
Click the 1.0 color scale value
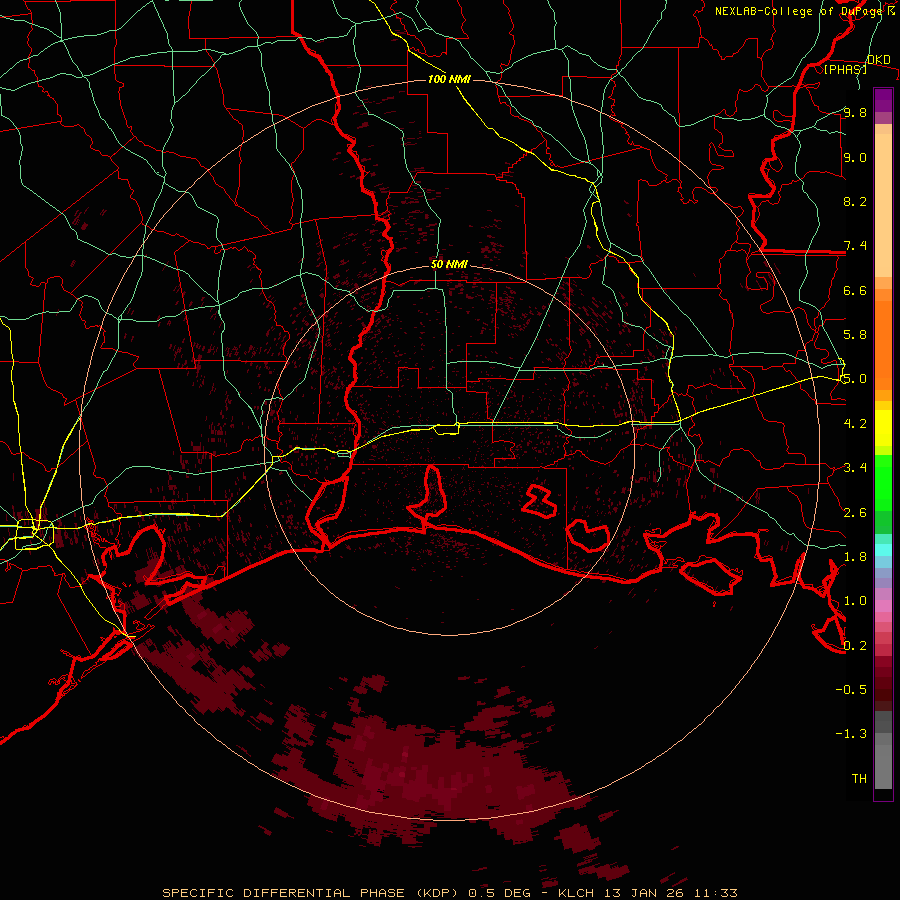click(855, 601)
